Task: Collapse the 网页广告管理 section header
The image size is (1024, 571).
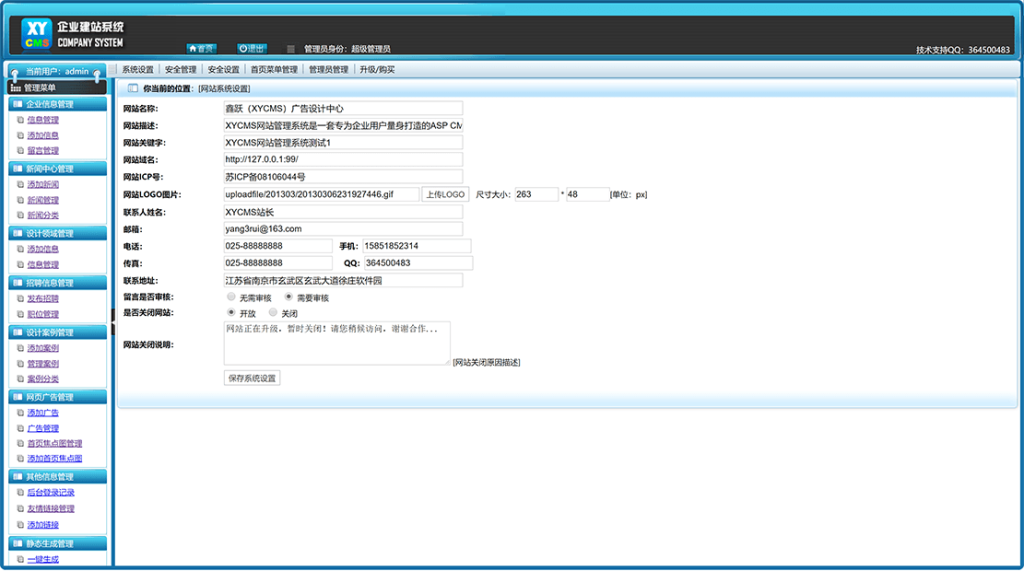Action: coord(57,397)
